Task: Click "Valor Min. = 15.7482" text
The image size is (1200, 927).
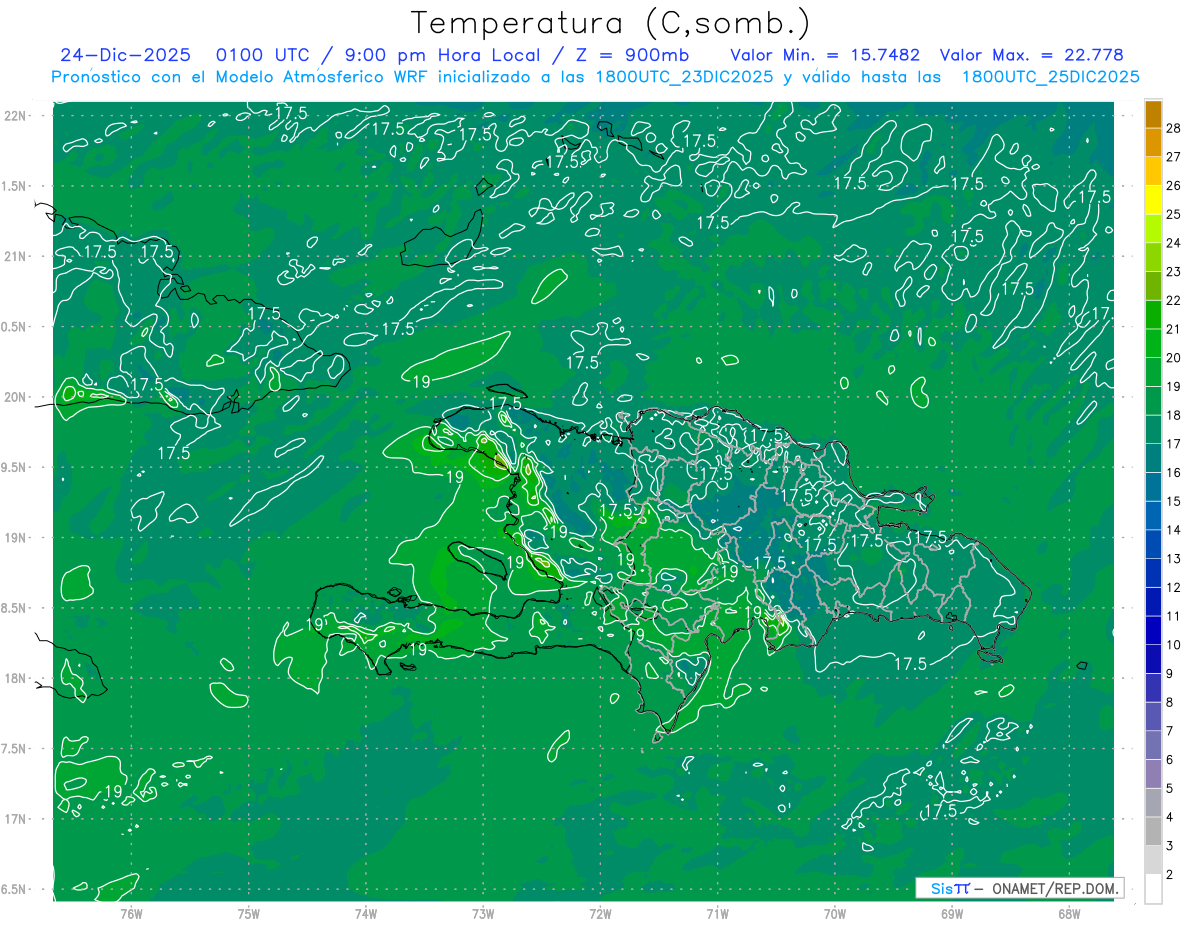Action: (825, 55)
